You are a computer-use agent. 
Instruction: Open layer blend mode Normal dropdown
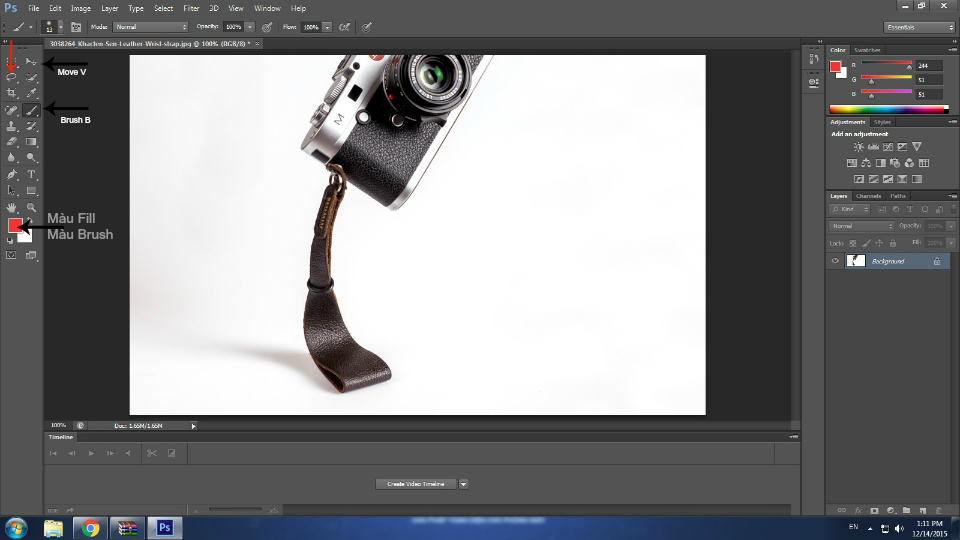(x=861, y=226)
